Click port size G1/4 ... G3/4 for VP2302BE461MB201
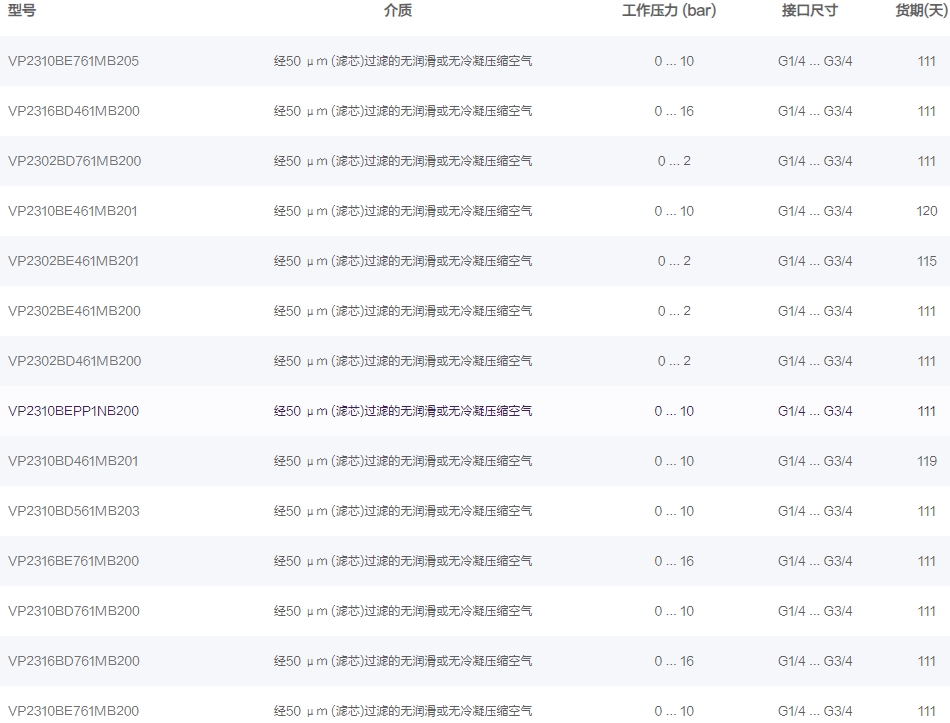 (815, 261)
